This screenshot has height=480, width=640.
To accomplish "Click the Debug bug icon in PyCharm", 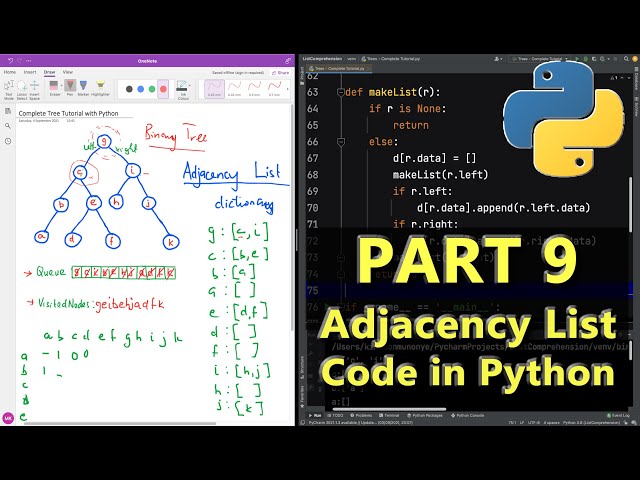I will click(x=585, y=59).
